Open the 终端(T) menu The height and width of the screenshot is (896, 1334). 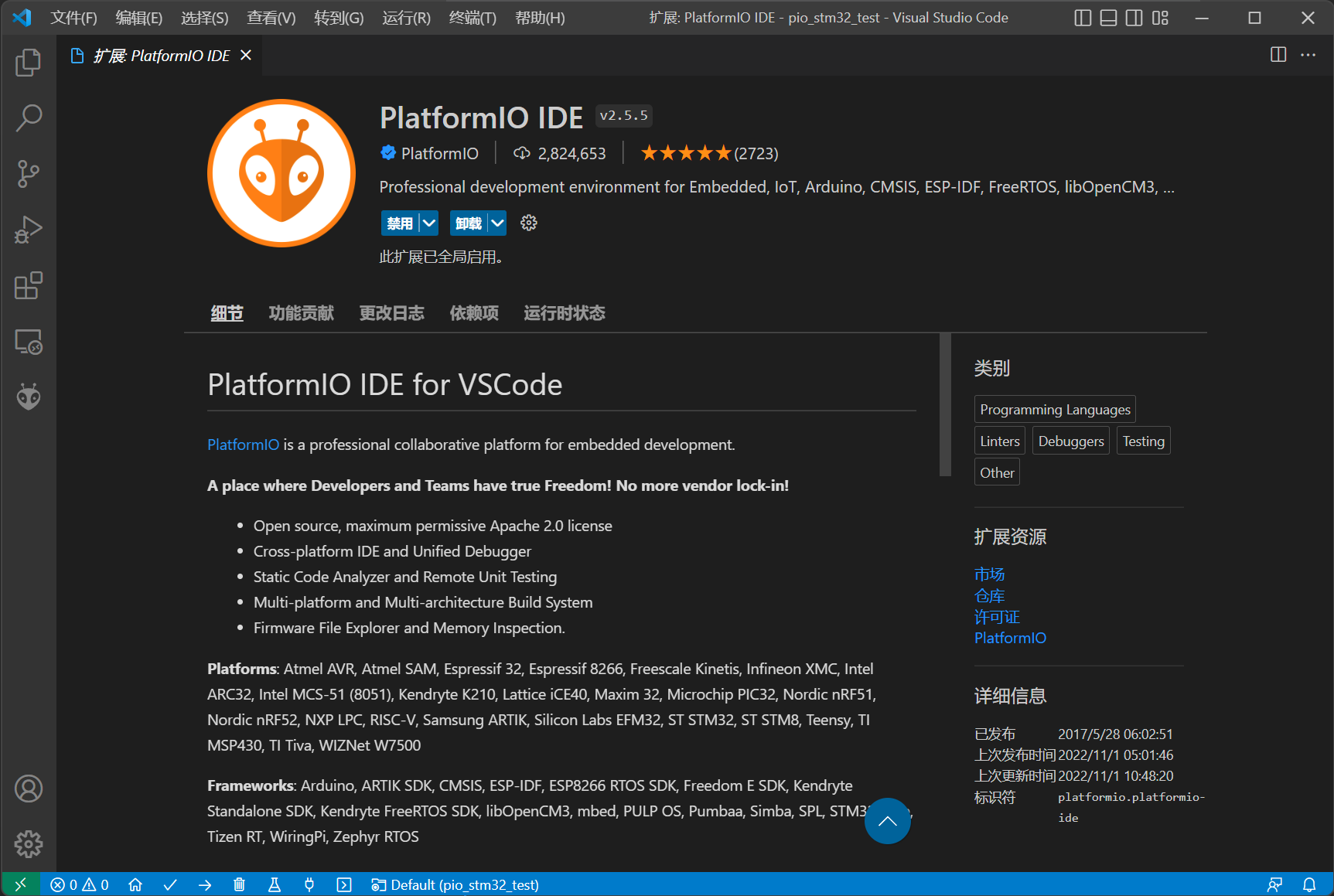[x=473, y=18]
